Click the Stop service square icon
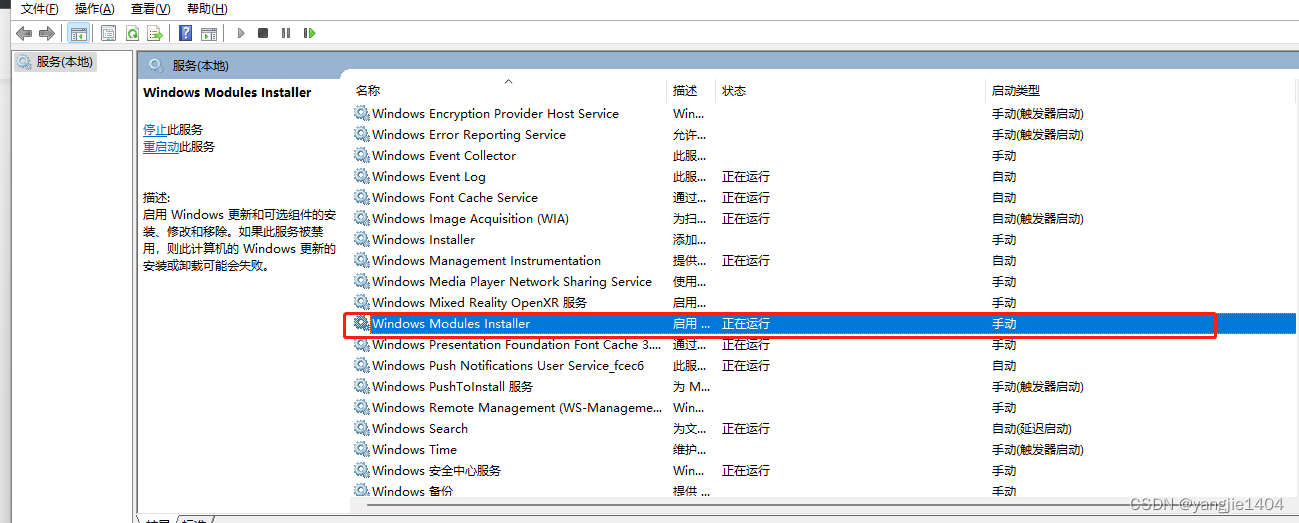This screenshot has width=1299, height=523. 263,33
